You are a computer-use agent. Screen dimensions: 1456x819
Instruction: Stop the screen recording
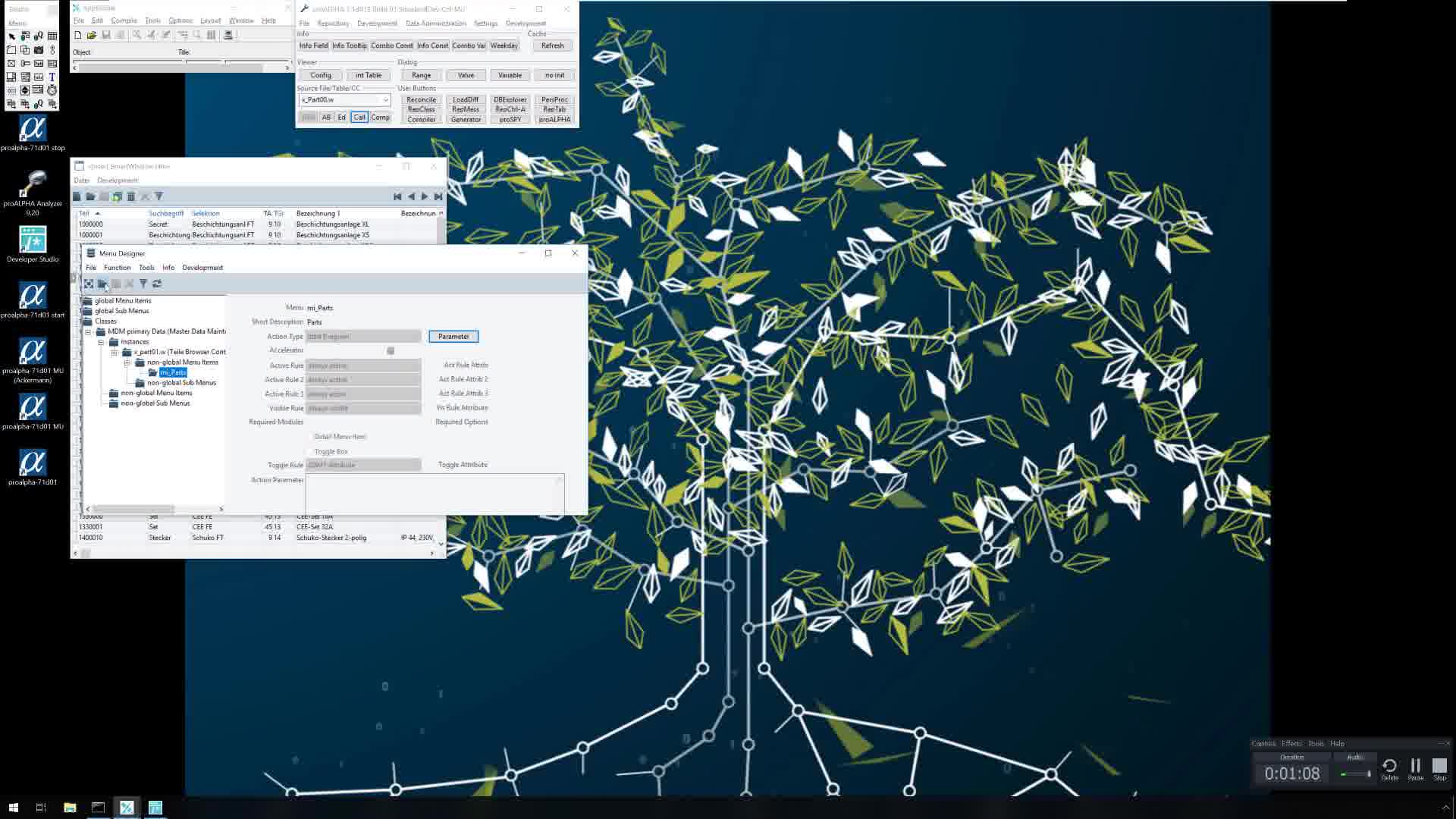click(1439, 769)
